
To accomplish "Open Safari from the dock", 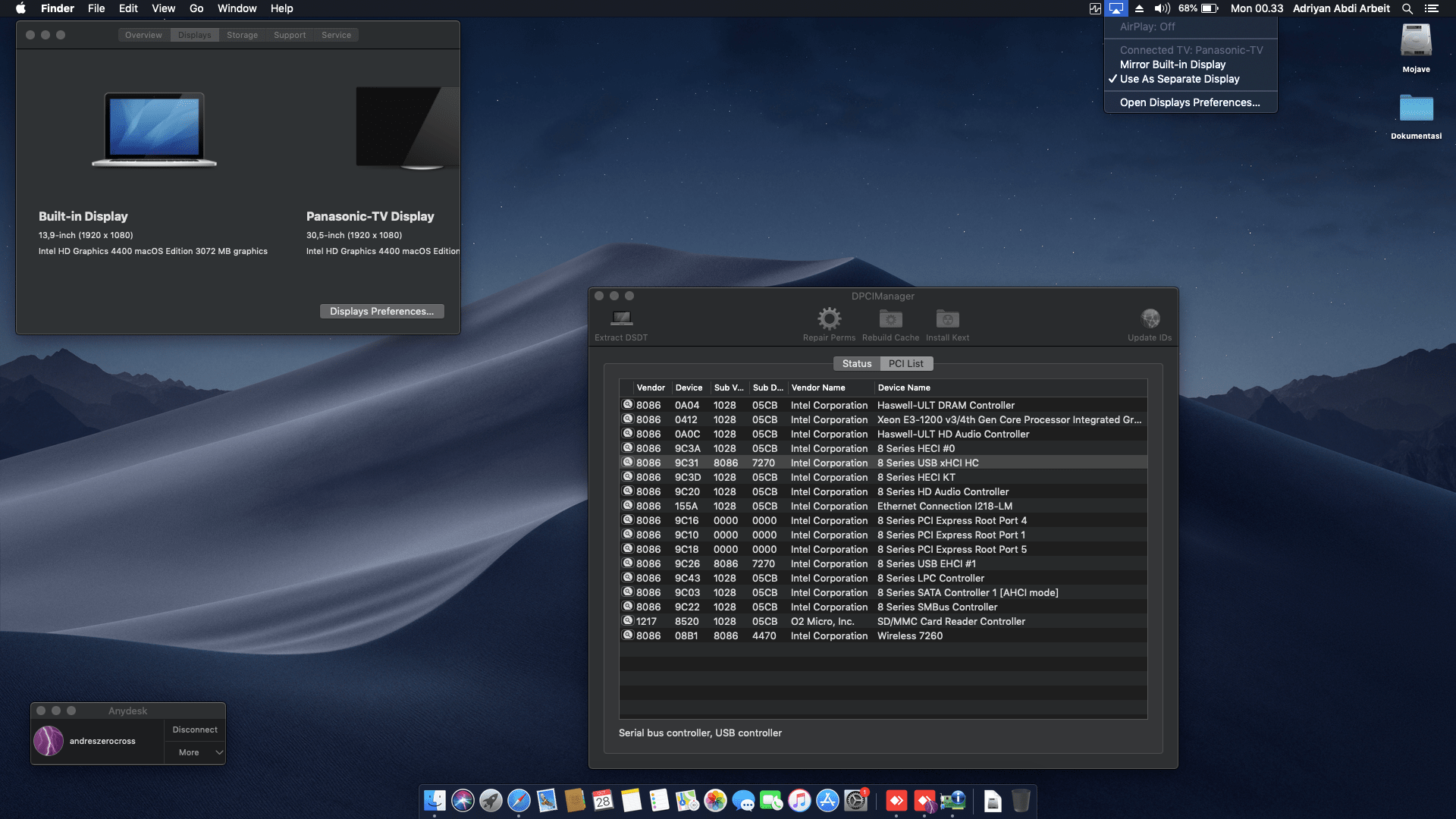I will point(519,801).
